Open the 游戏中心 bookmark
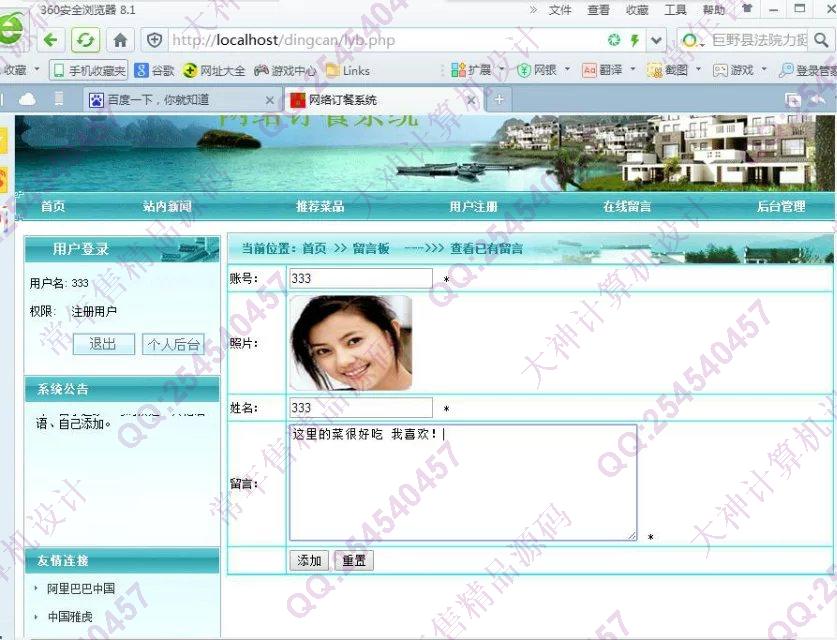 pyautogui.click(x=285, y=70)
